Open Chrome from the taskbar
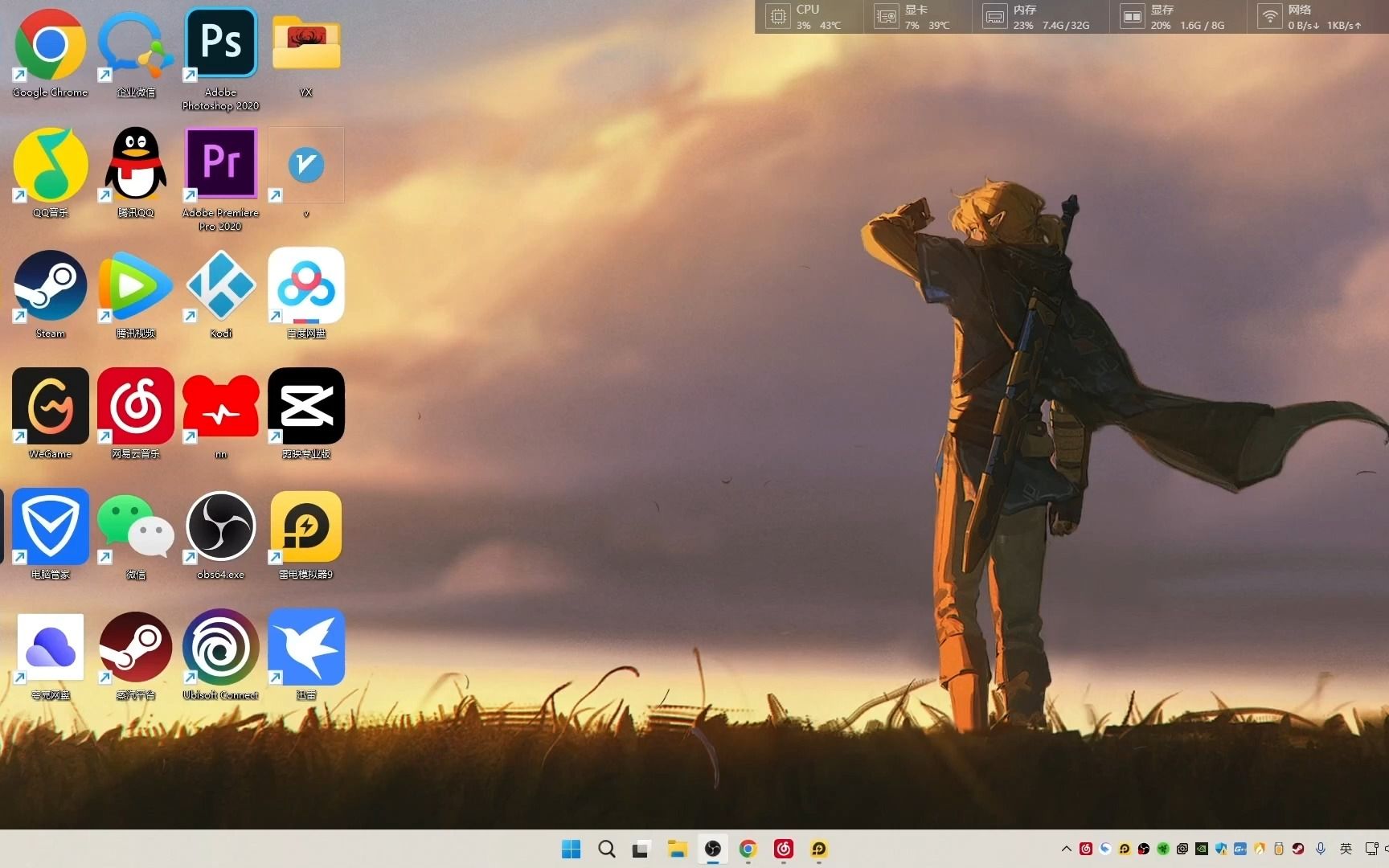Viewport: 1389px width, 868px height. point(748,849)
